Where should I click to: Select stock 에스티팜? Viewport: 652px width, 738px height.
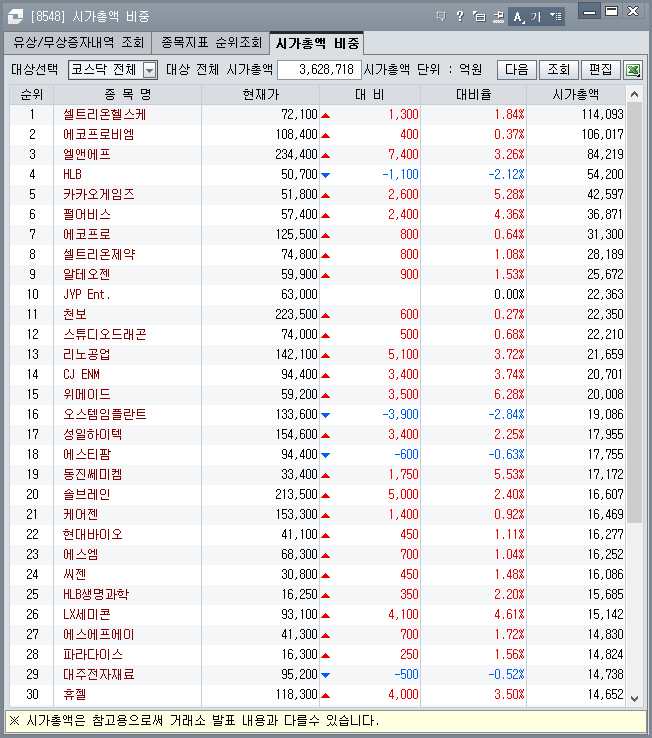87,455
